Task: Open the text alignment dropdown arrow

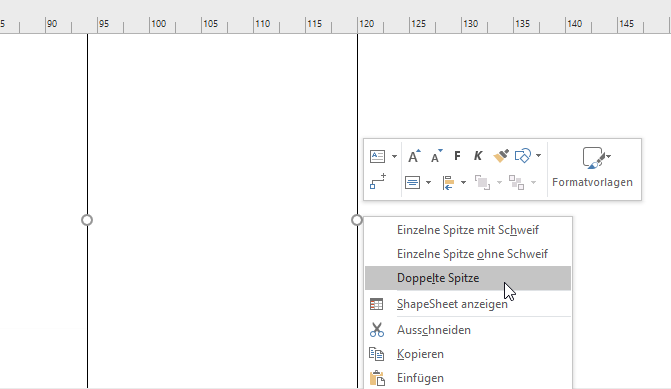Action: click(428, 183)
